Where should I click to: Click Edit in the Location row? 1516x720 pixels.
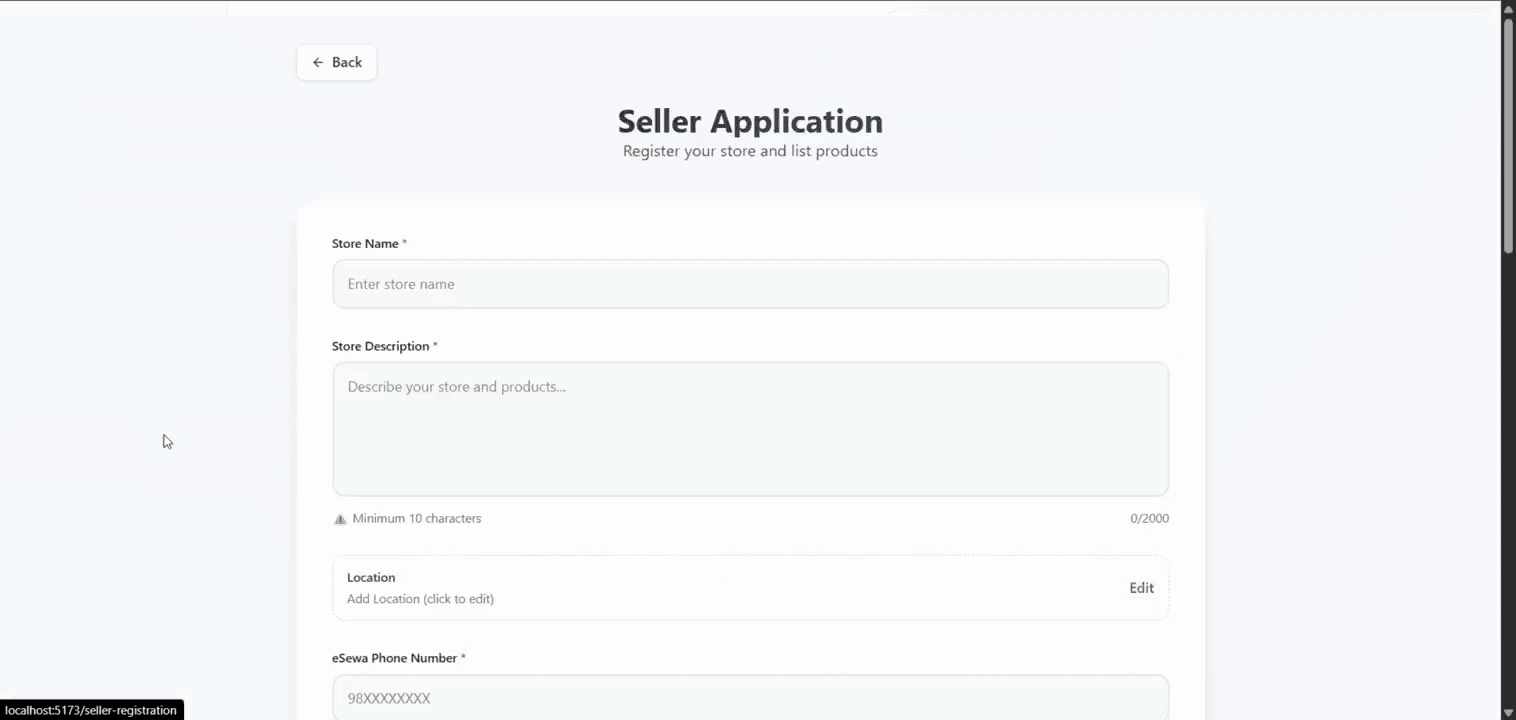pos(1141,588)
